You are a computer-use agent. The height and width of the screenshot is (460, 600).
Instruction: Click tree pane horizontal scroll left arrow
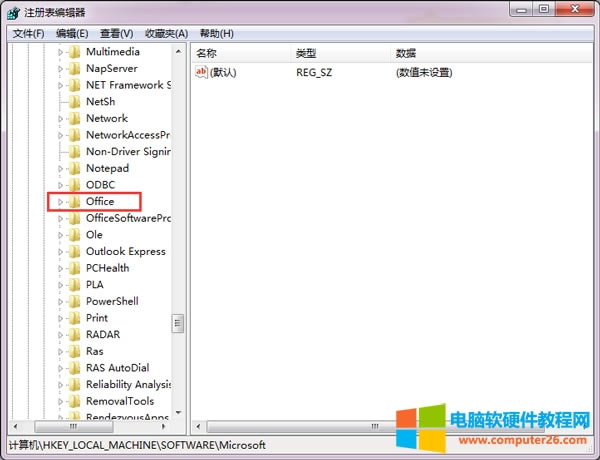(15, 426)
